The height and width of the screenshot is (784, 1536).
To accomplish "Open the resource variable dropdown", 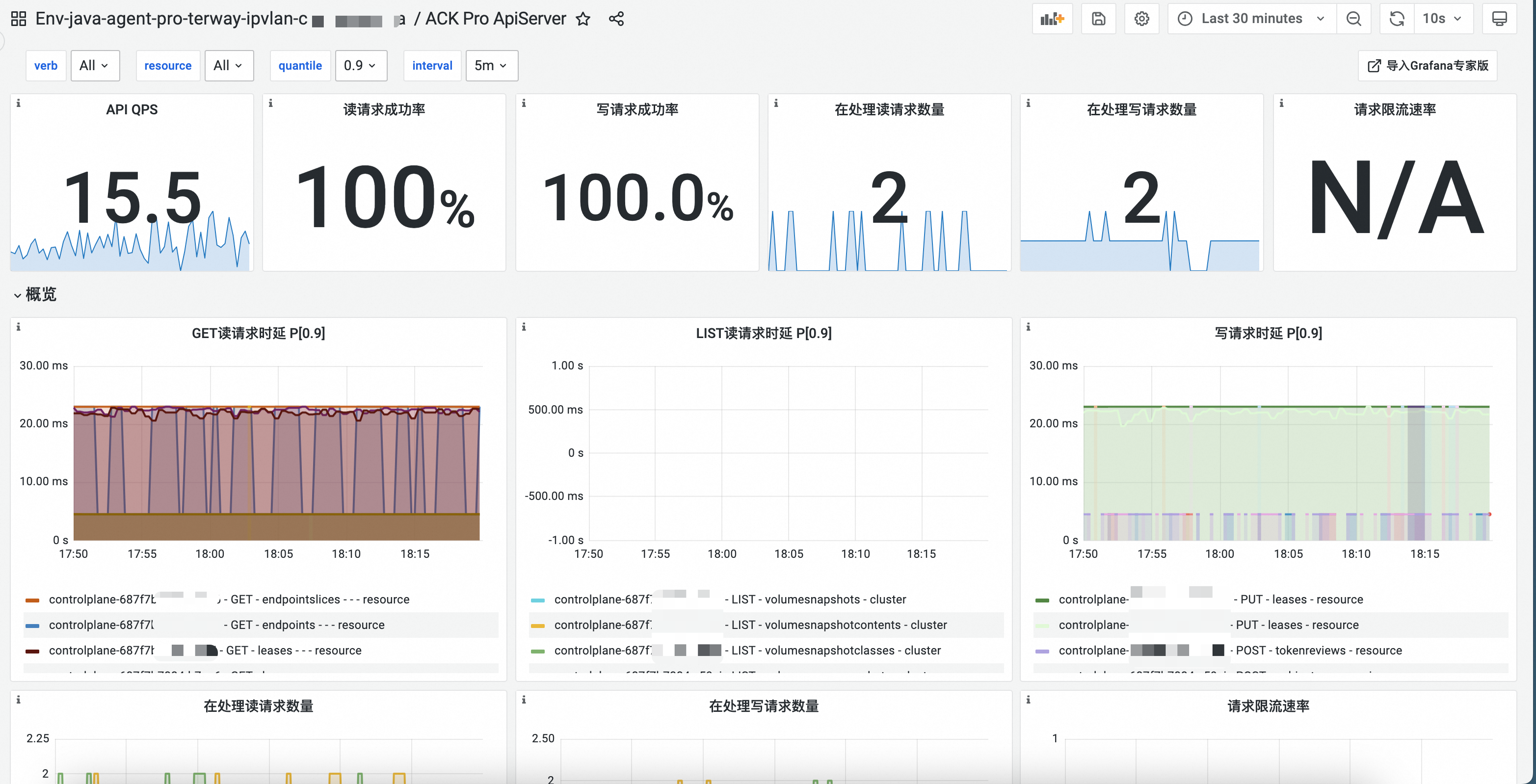I will click(229, 66).
